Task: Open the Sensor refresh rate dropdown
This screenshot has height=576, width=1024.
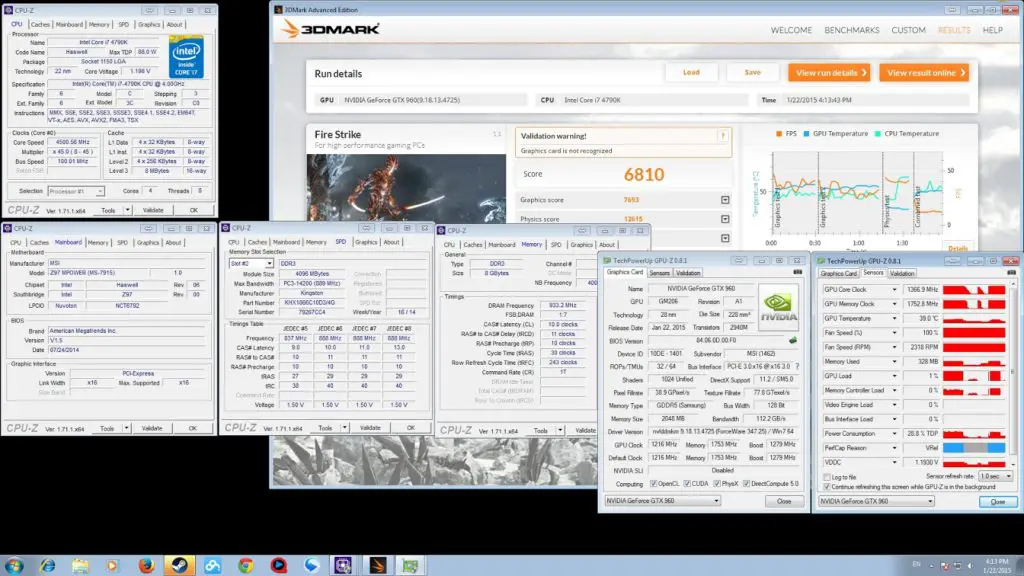Action: click(996, 476)
